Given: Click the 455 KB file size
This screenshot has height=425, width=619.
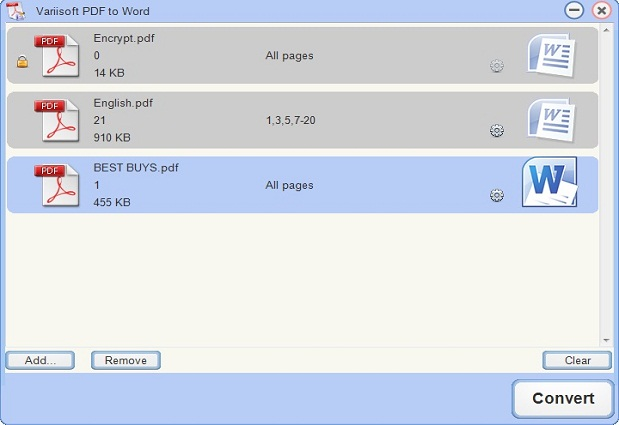Looking at the screenshot, I should click(x=112, y=202).
